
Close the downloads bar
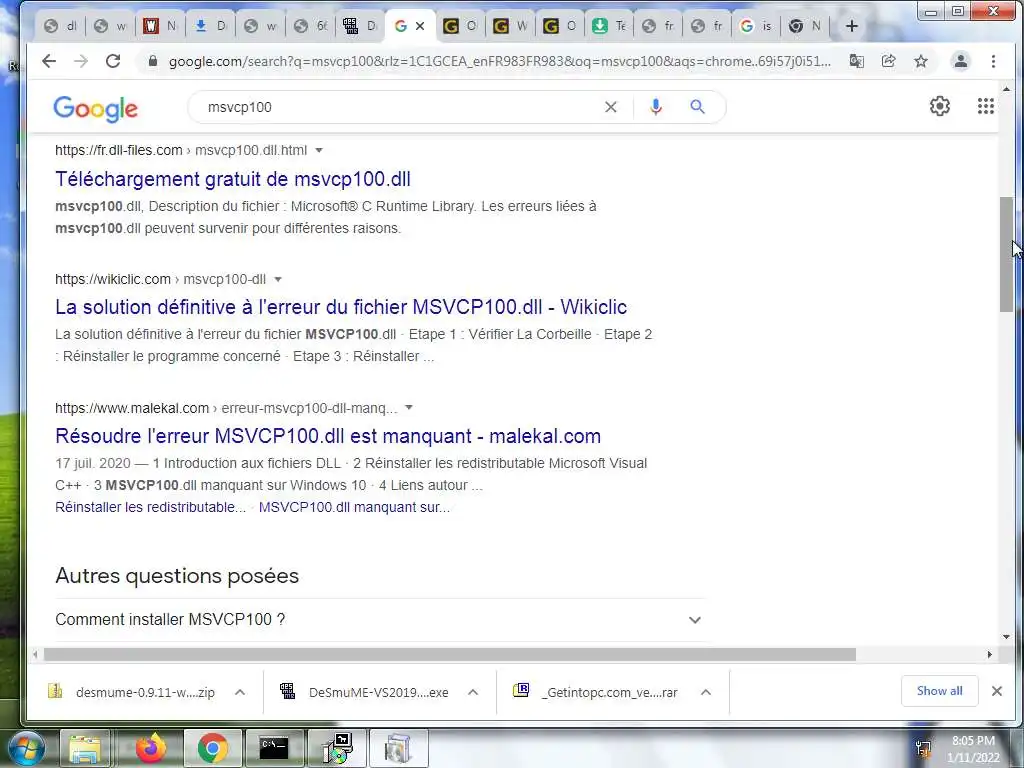pos(997,691)
